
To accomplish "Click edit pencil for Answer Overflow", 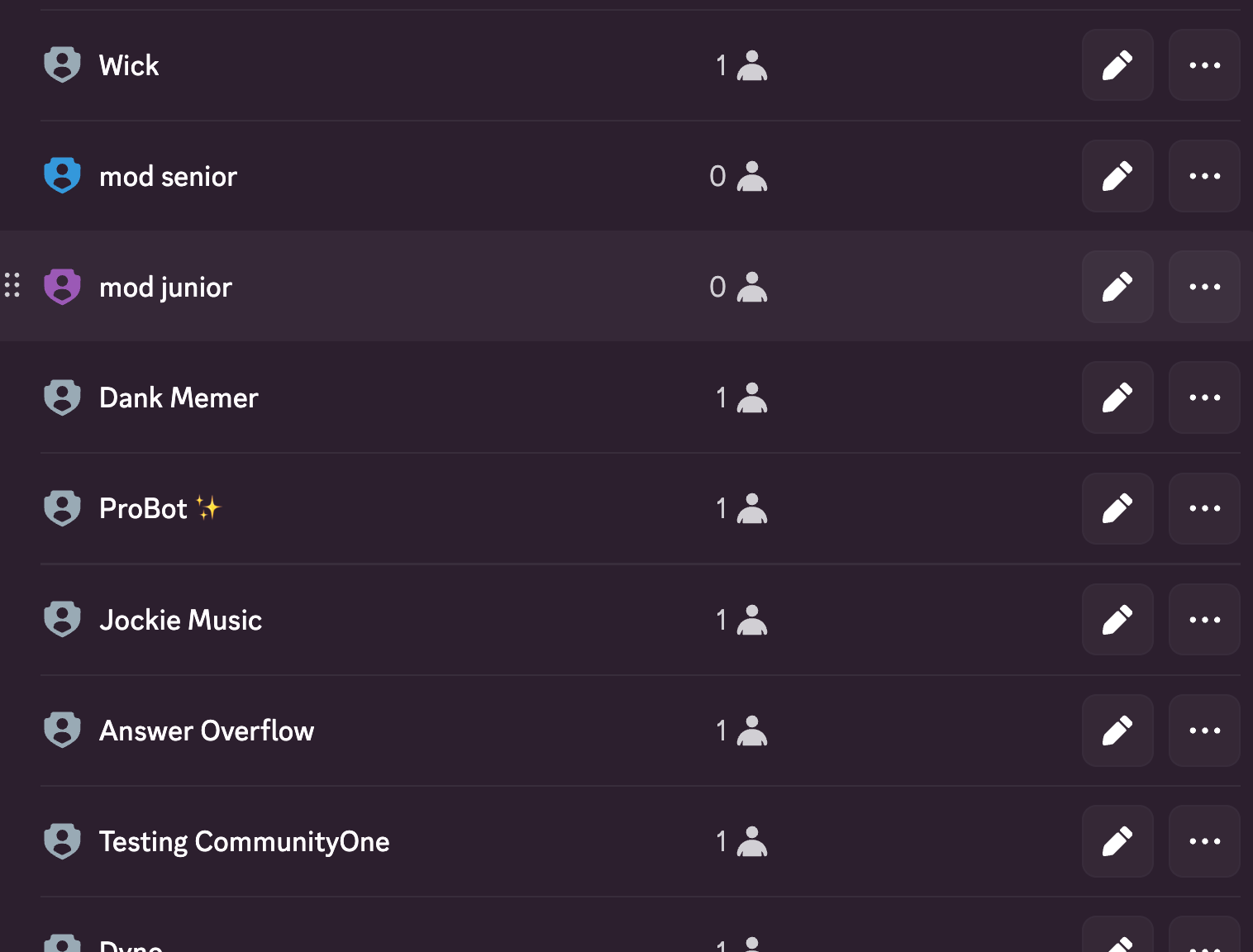I will pyautogui.click(x=1117, y=731).
